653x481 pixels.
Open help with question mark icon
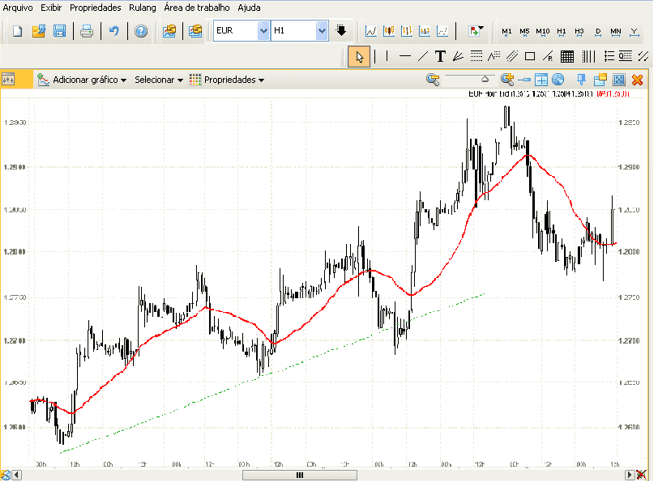pos(141,31)
